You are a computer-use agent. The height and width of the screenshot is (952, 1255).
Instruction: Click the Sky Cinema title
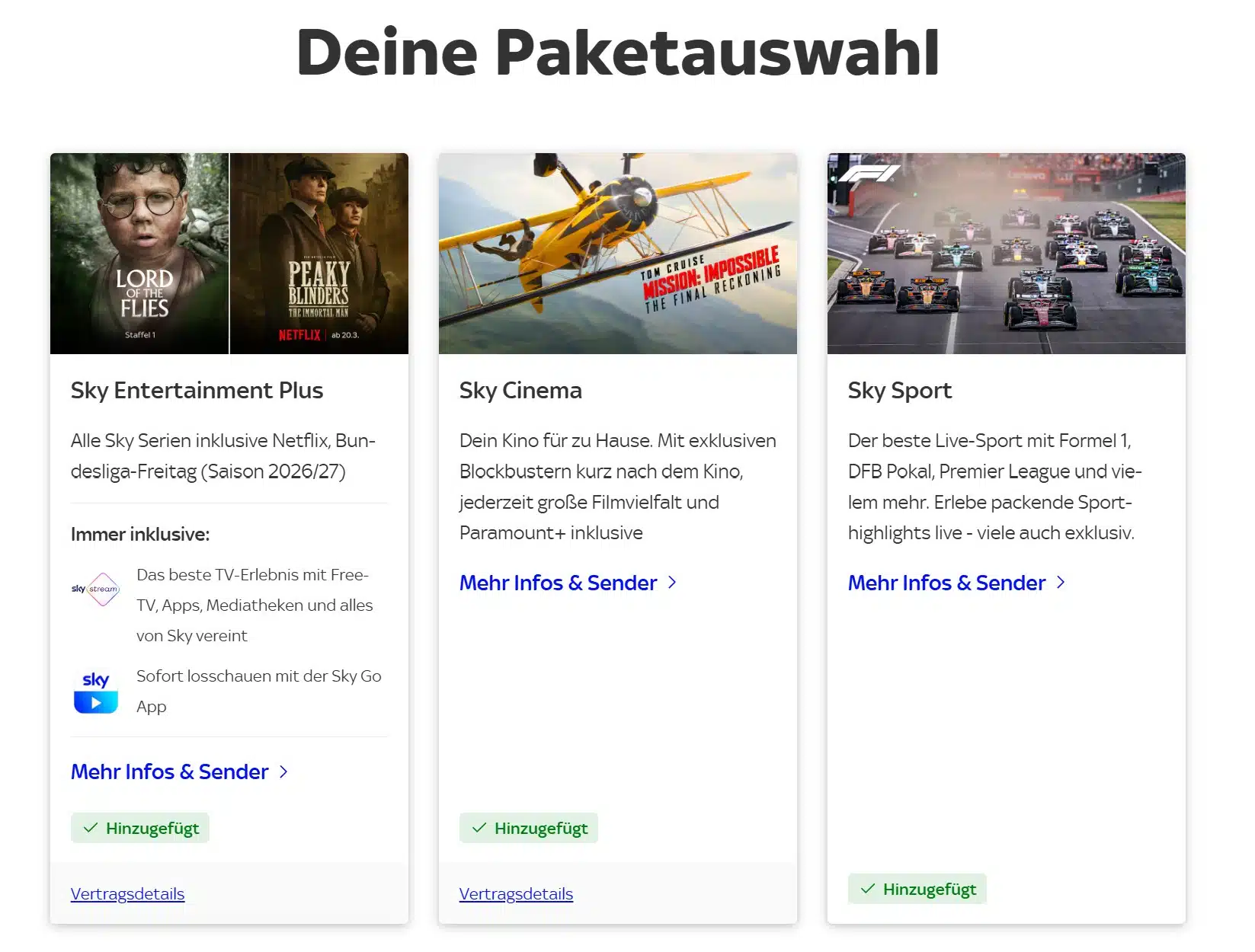(x=520, y=391)
